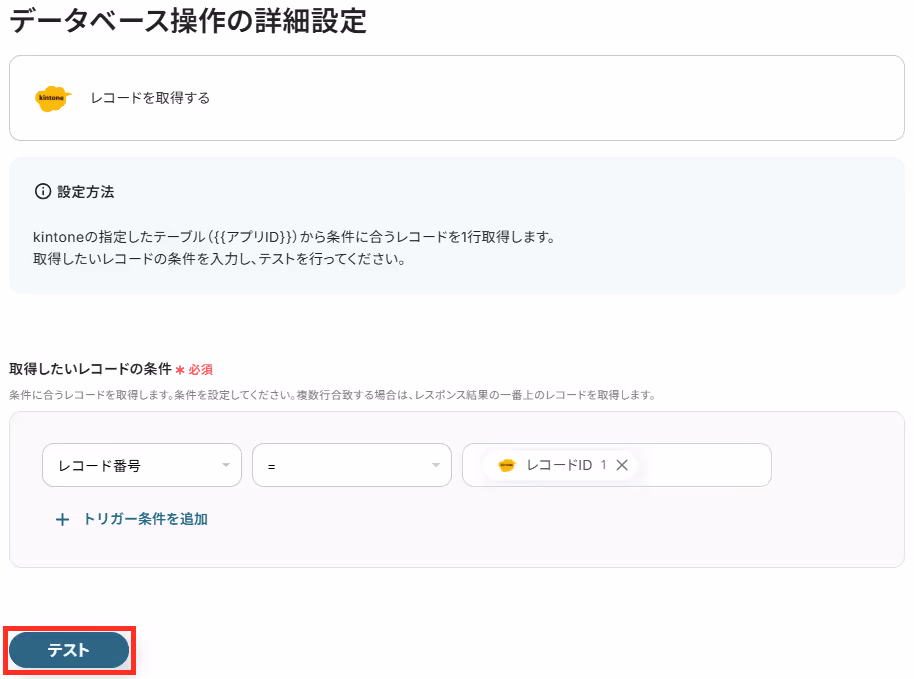Click the レコードを取得する action card
The image size is (914, 679).
tap(456, 98)
